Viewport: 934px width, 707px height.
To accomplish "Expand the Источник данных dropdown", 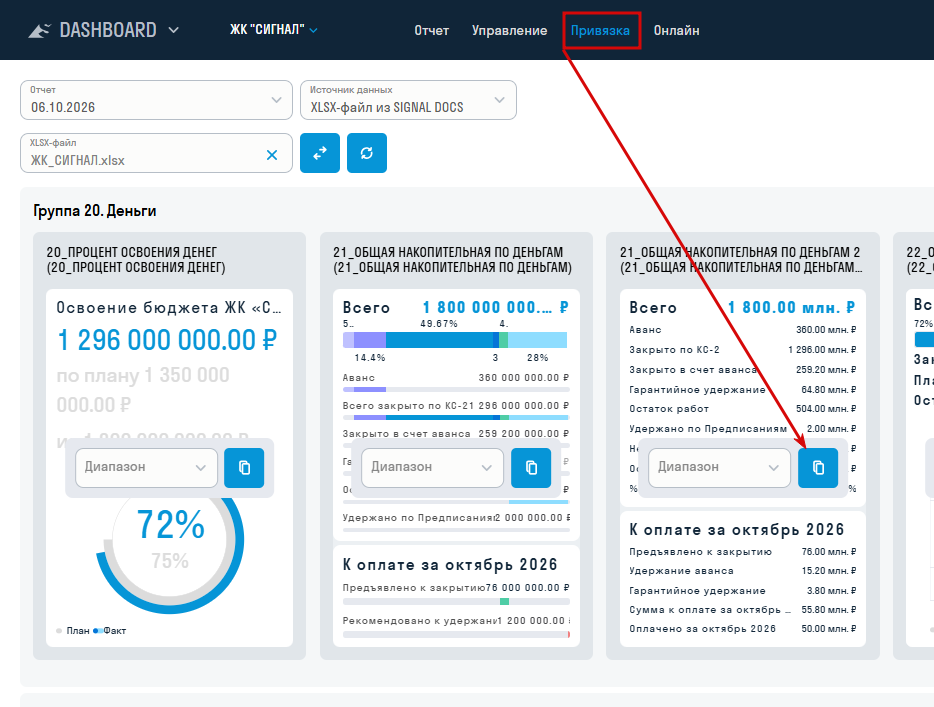I will (408, 100).
